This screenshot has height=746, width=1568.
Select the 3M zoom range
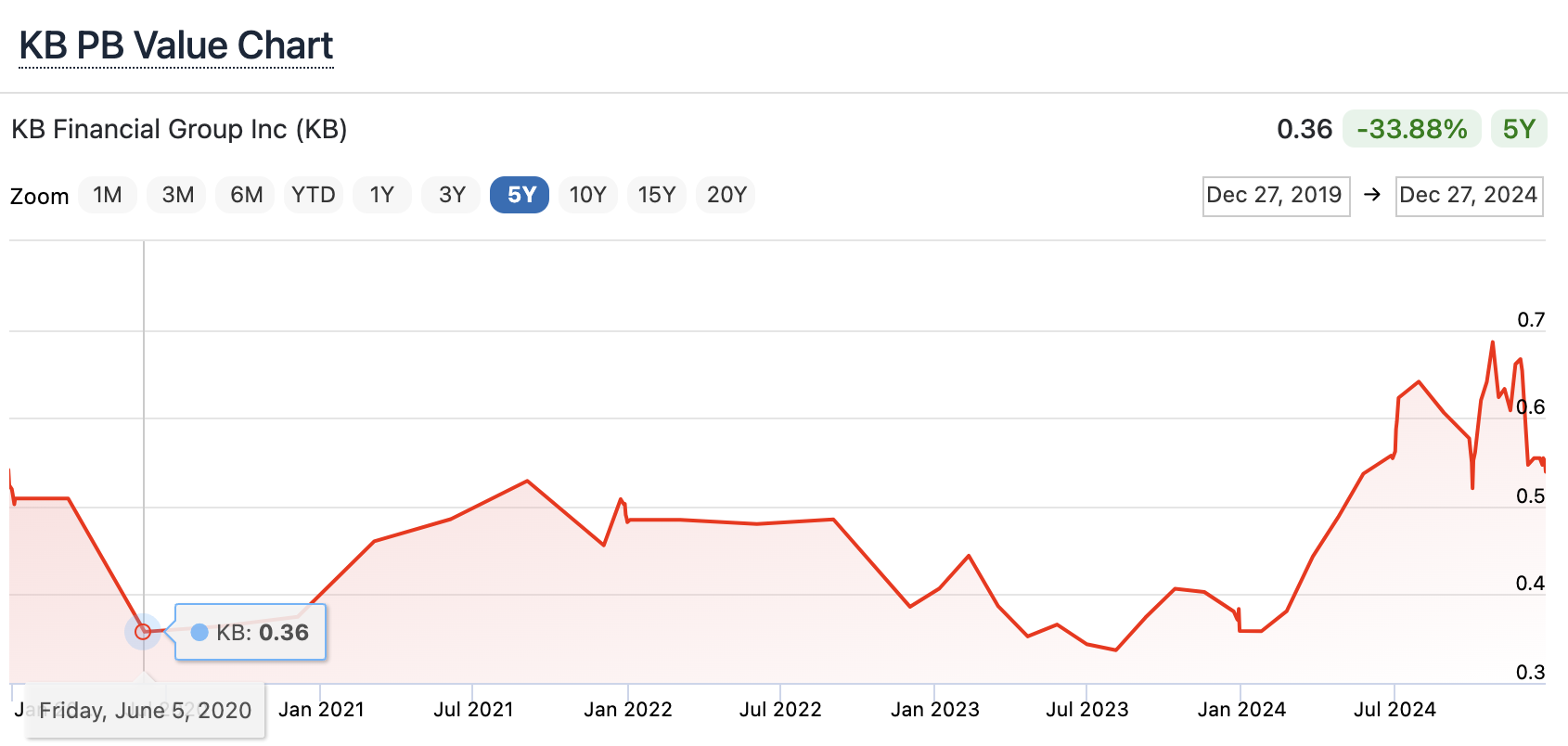click(x=177, y=195)
